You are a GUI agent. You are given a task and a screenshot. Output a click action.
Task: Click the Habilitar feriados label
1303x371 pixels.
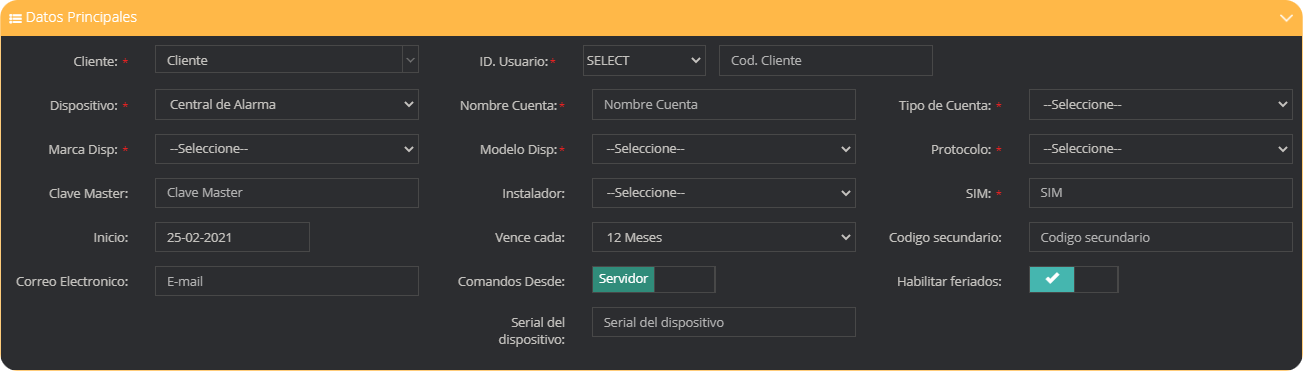pyautogui.click(x=949, y=282)
